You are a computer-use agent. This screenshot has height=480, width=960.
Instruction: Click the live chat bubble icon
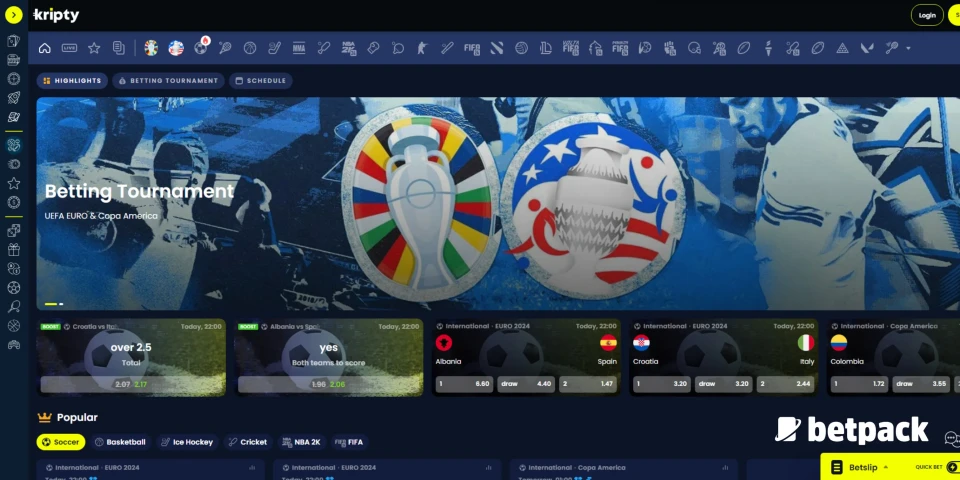tap(951, 438)
